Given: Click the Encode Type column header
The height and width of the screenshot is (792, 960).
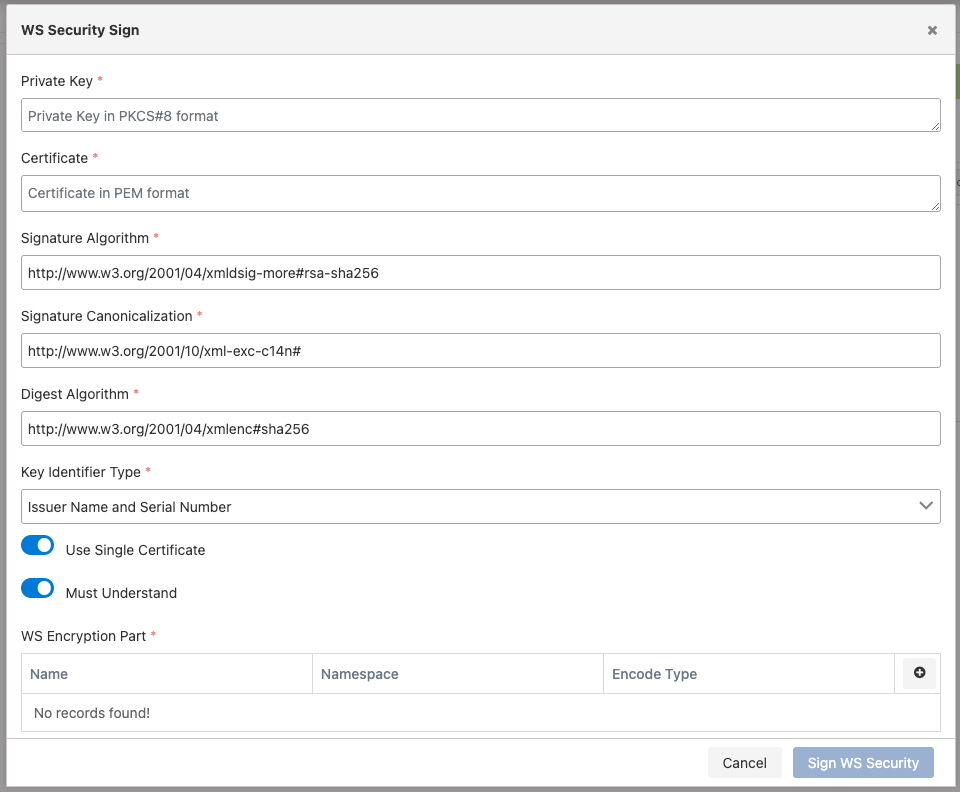Looking at the screenshot, I should click(x=654, y=674).
